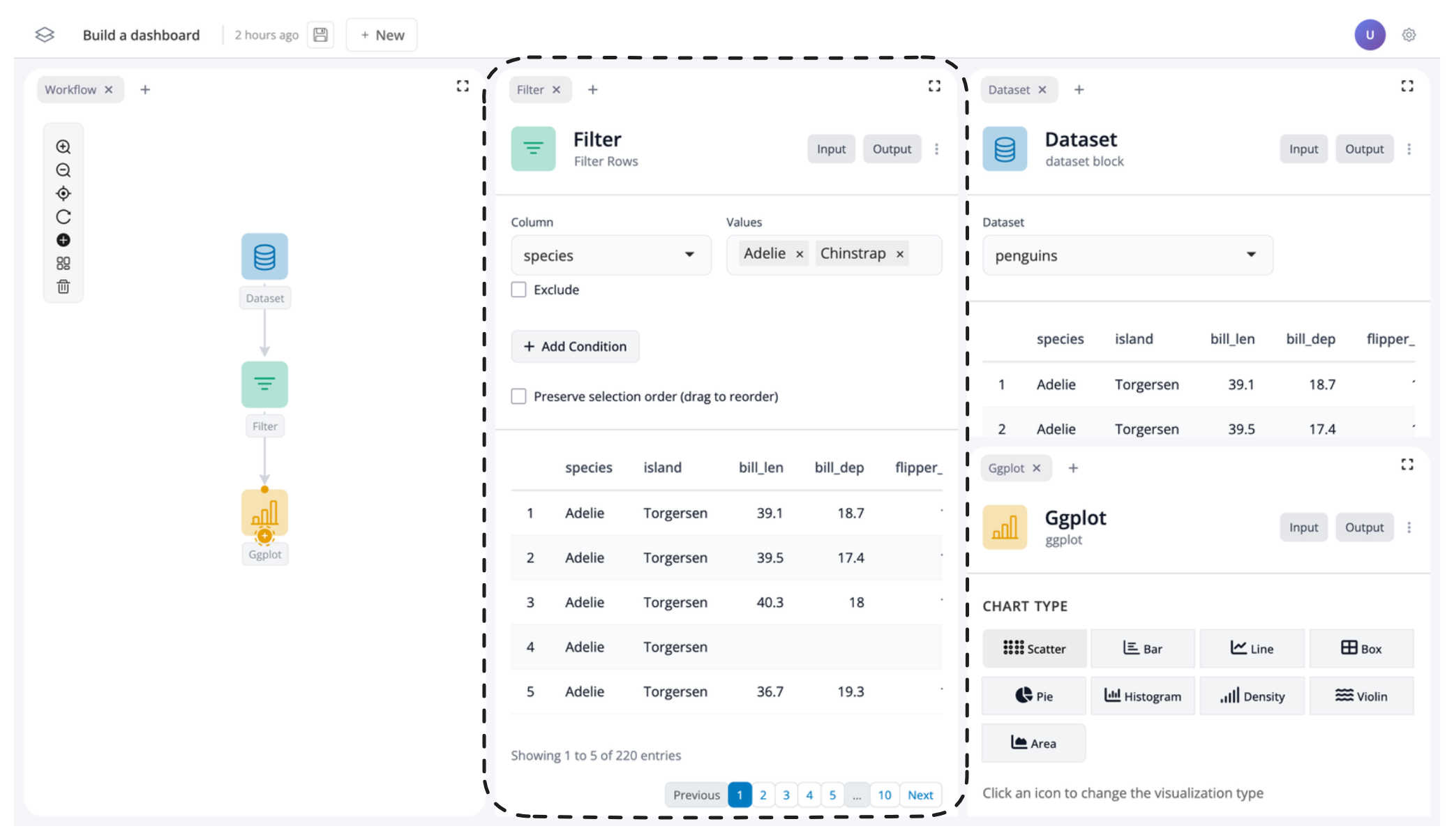Check Preserve selection order option
1454x840 pixels.
pos(518,396)
